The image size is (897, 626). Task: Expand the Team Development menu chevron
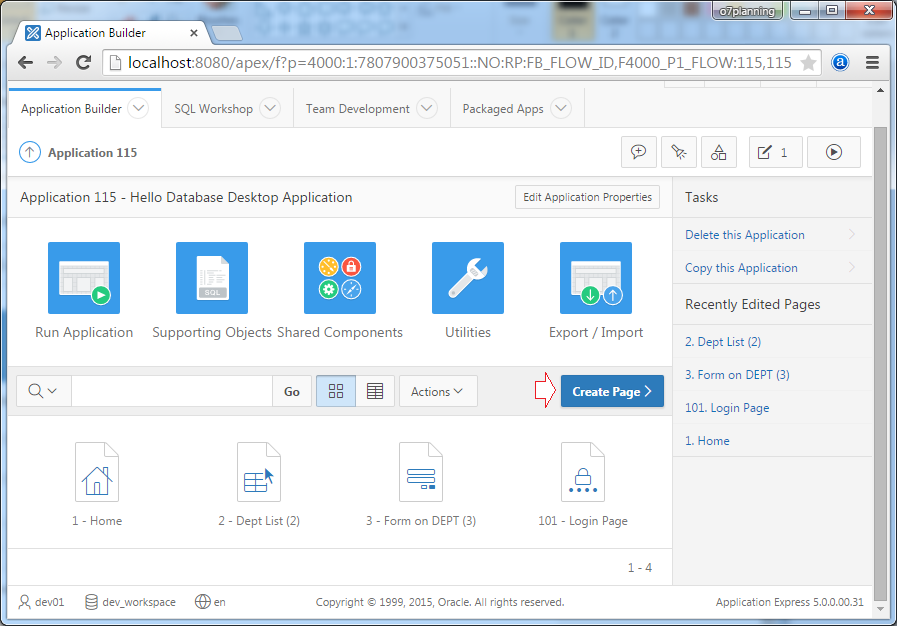(x=427, y=108)
